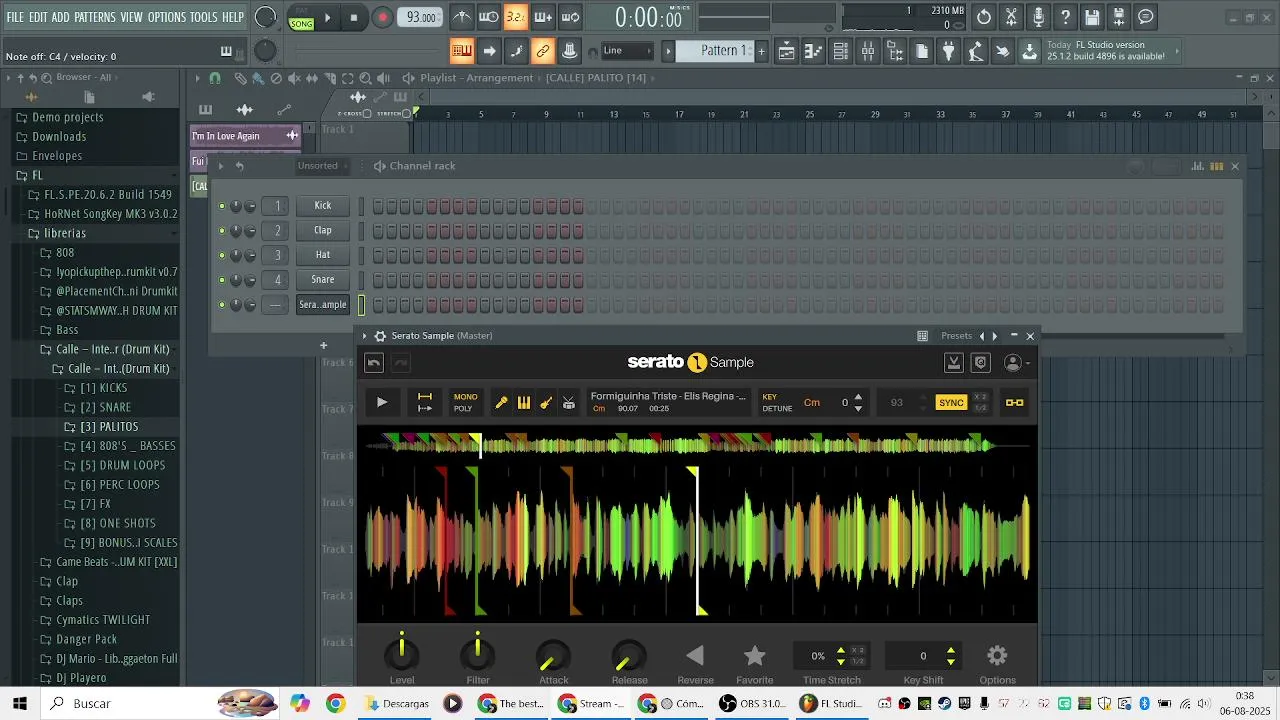Click the Favorite star icon
The width and height of the screenshot is (1280, 720).
pyautogui.click(x=755, y=656)
